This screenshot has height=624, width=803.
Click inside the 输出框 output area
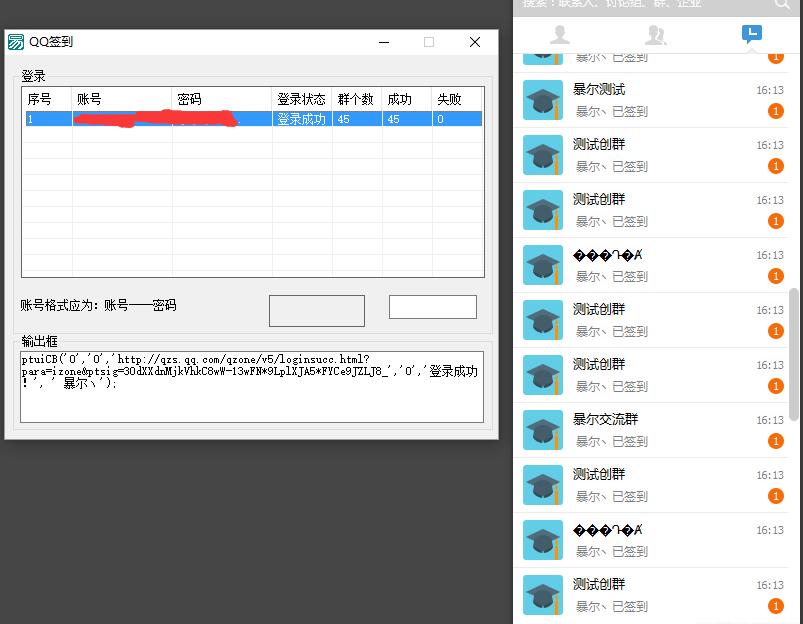[x=250, y=385]
